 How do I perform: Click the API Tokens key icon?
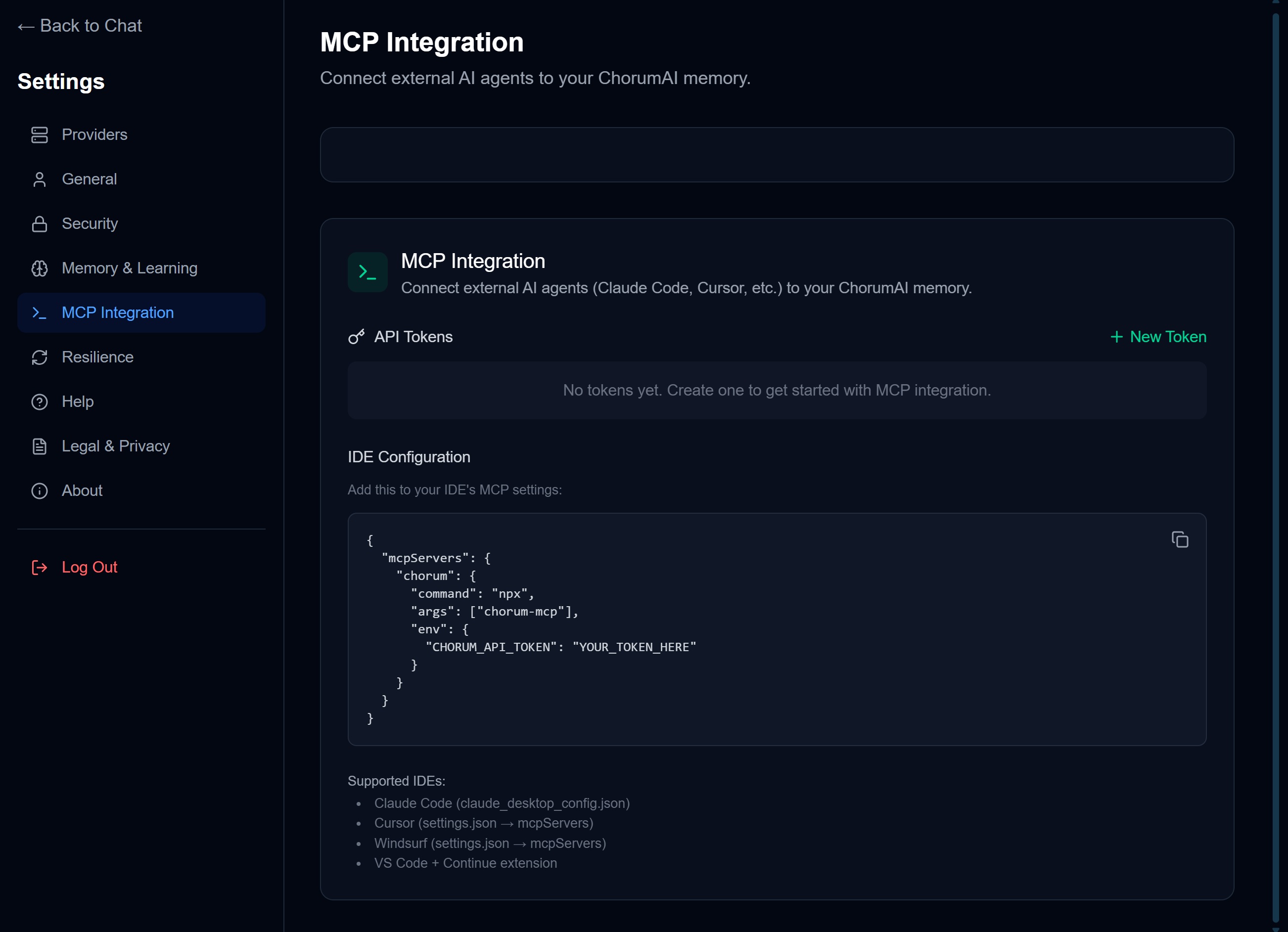point(356,336)
